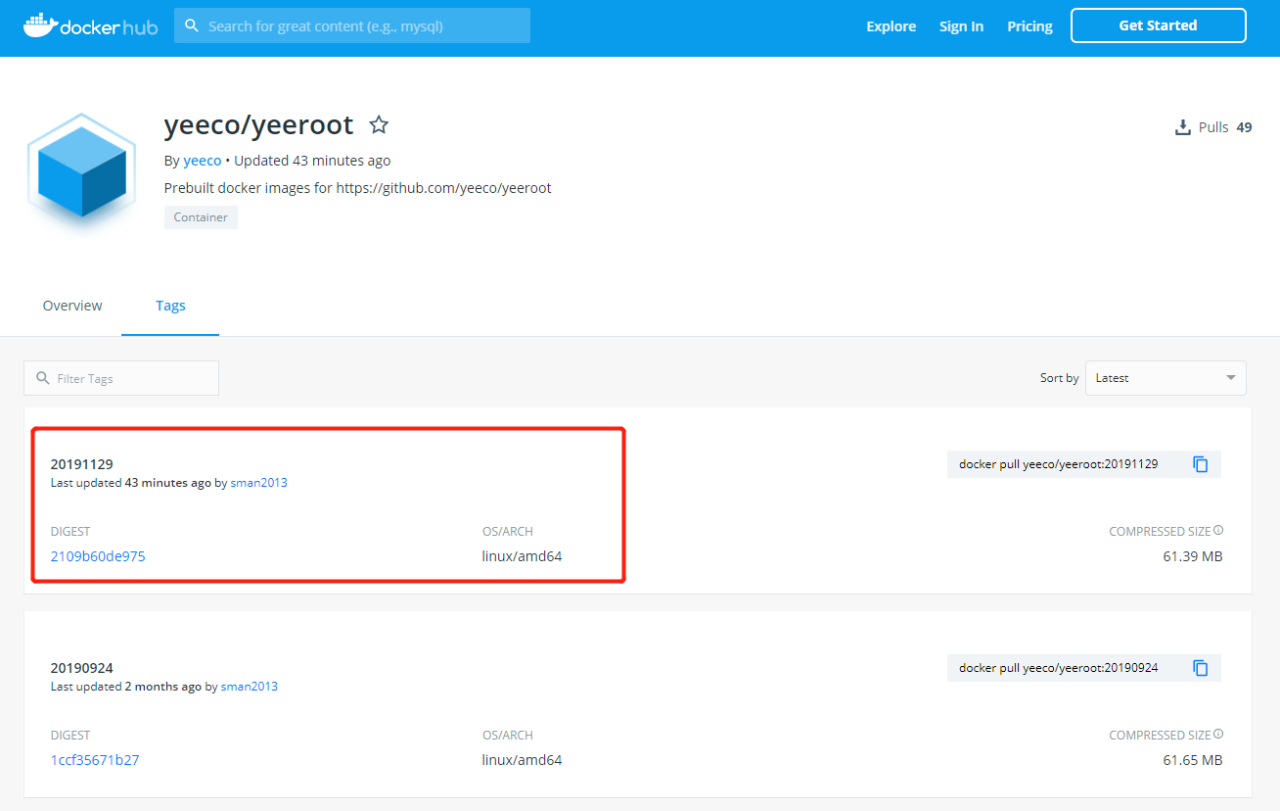Click the Container category badge

click(x=201, y=217)
